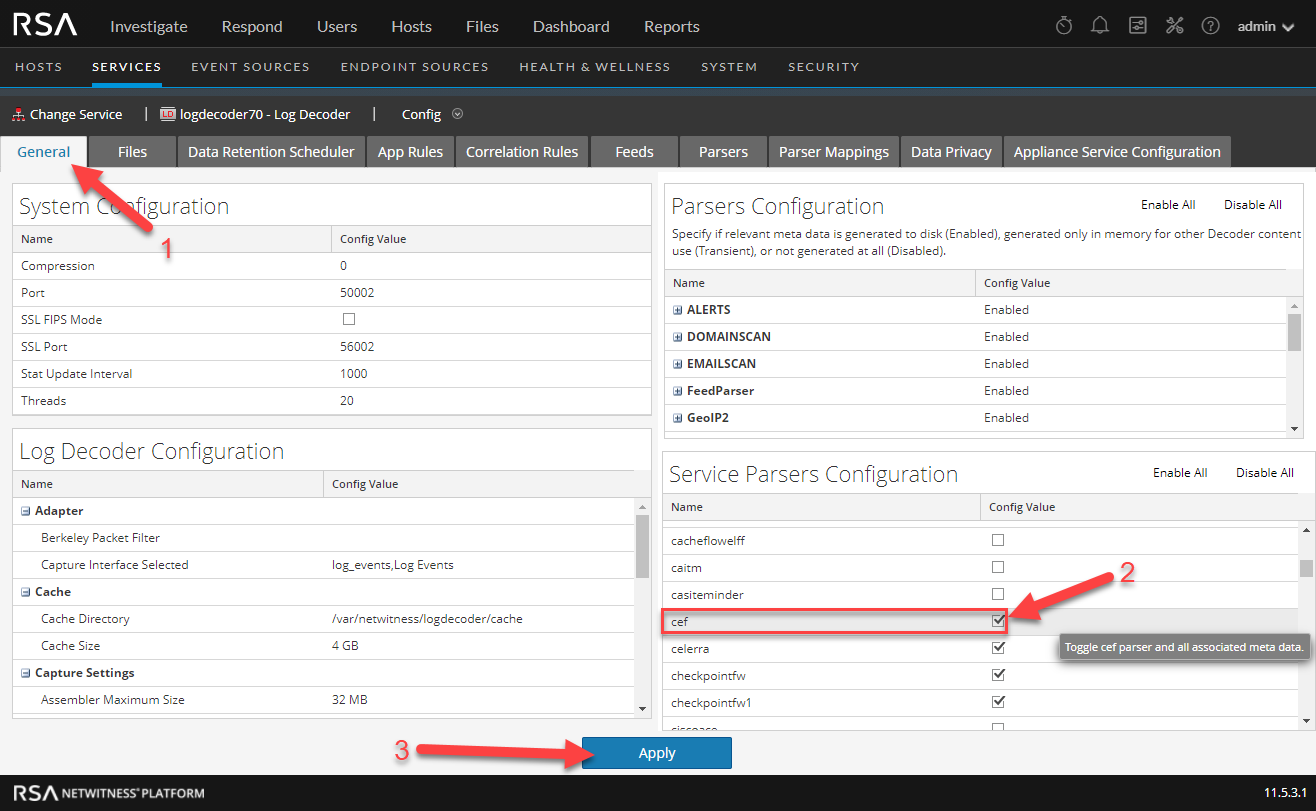
Task: Uncheck the cef parser checkbox
Action: [x=997, y=621]
